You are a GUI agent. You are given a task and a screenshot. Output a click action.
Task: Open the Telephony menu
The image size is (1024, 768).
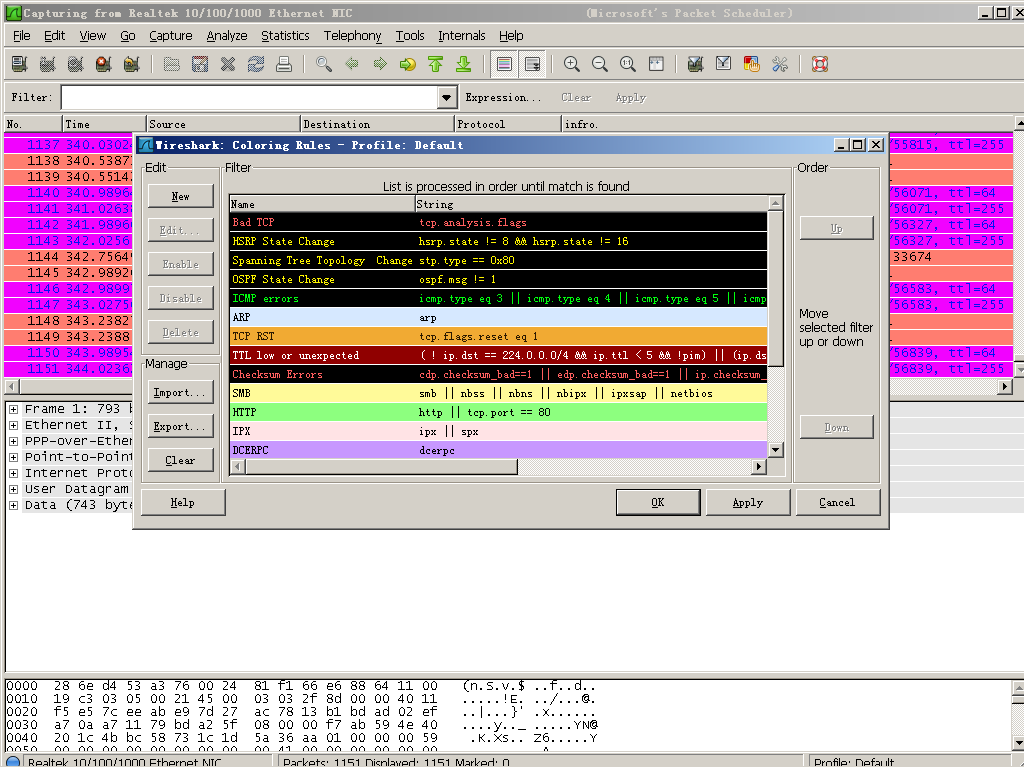coord(352,36)
